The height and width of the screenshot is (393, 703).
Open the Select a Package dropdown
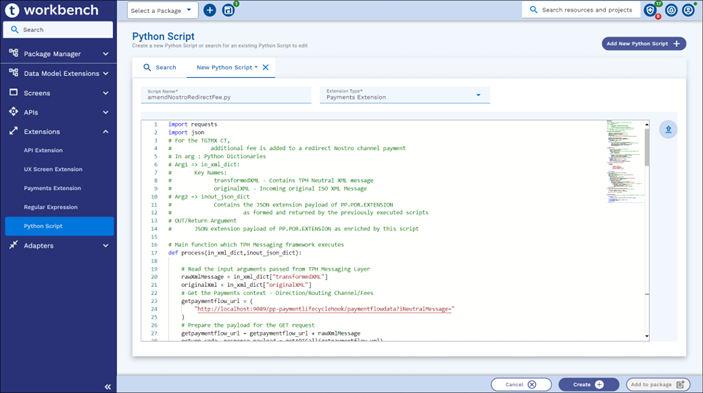click(163, 10)
